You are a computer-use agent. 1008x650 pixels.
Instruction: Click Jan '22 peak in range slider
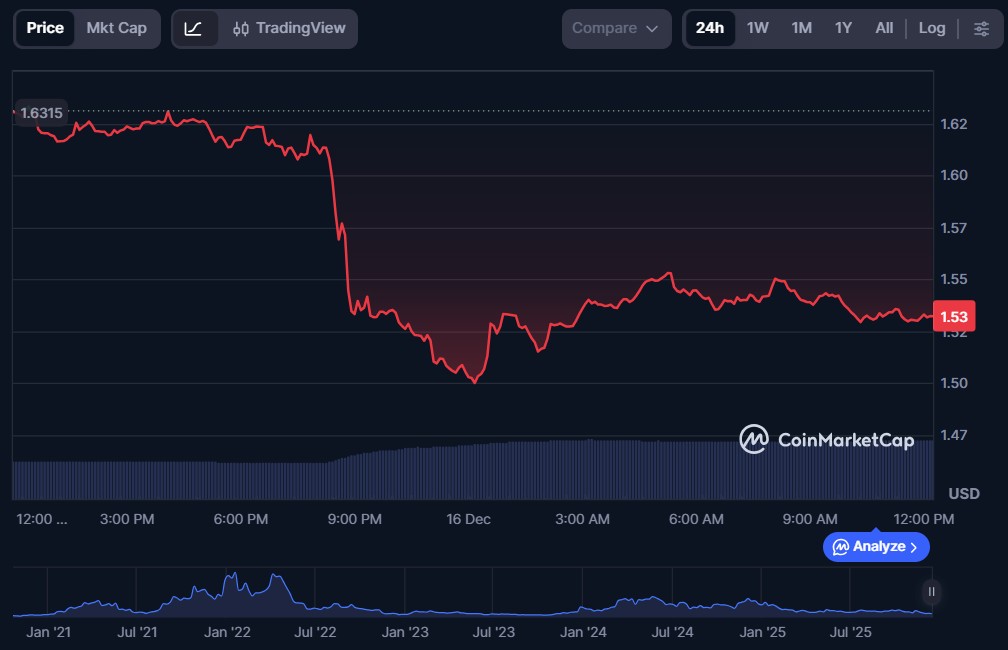pyautogui.click(x=233, y=583)
